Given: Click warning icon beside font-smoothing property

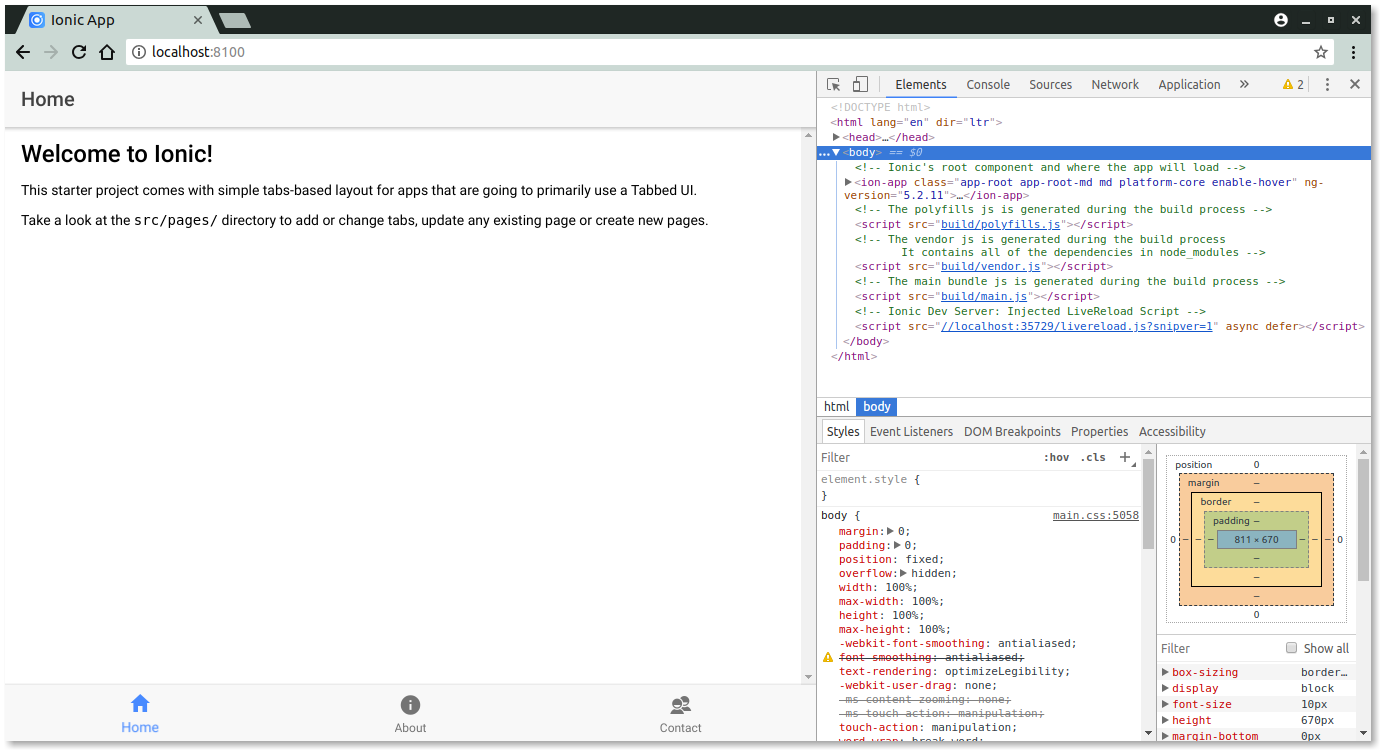Looking at the screenshot, I should point(828,657).
